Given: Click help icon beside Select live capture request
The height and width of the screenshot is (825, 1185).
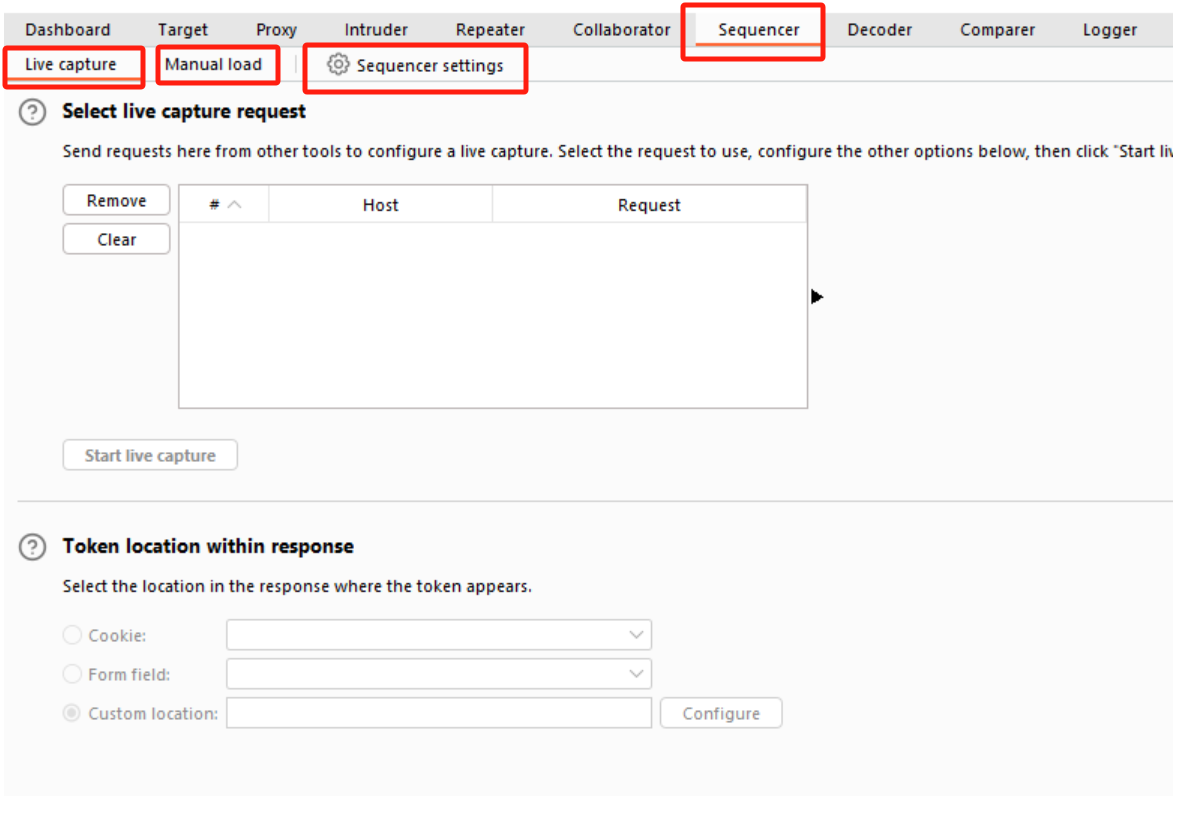Looking at the screenshot, I should pyautogui.click(x=33, y=112).
